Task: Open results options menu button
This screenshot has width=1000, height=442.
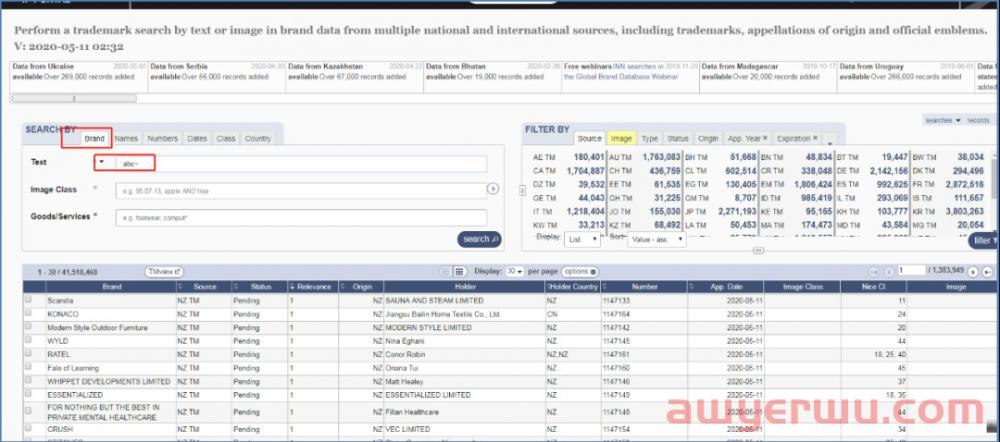Action: (580, 272)
